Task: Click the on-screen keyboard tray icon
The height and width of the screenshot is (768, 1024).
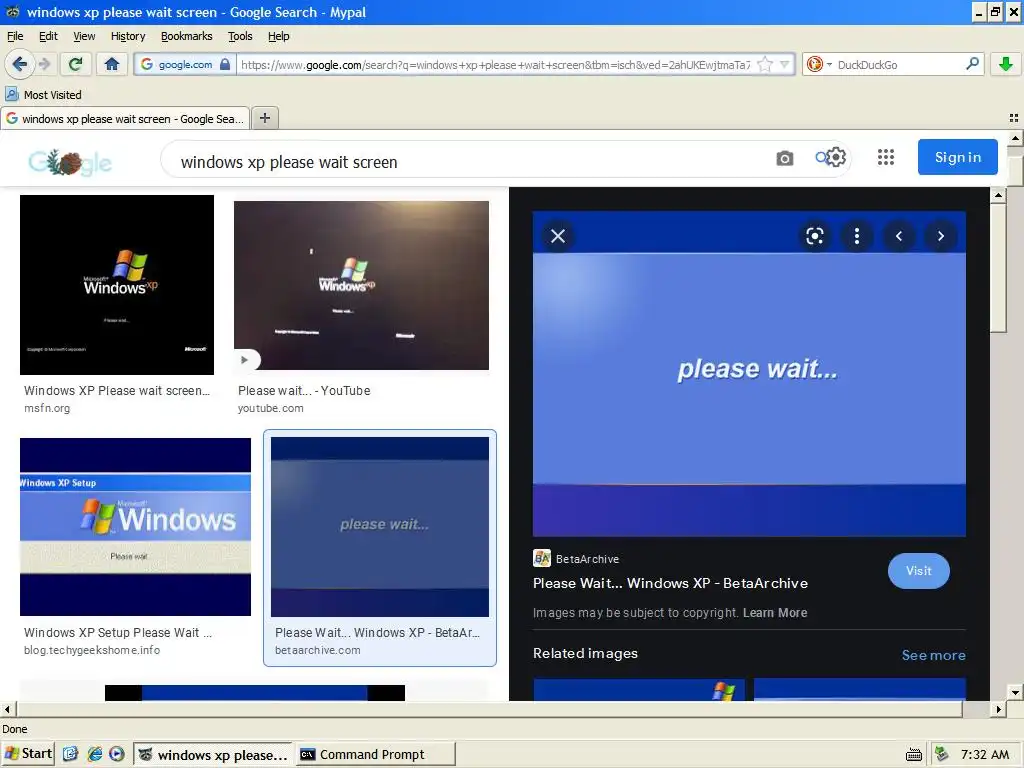Action: pyautogui.click(x=914, y=755)
